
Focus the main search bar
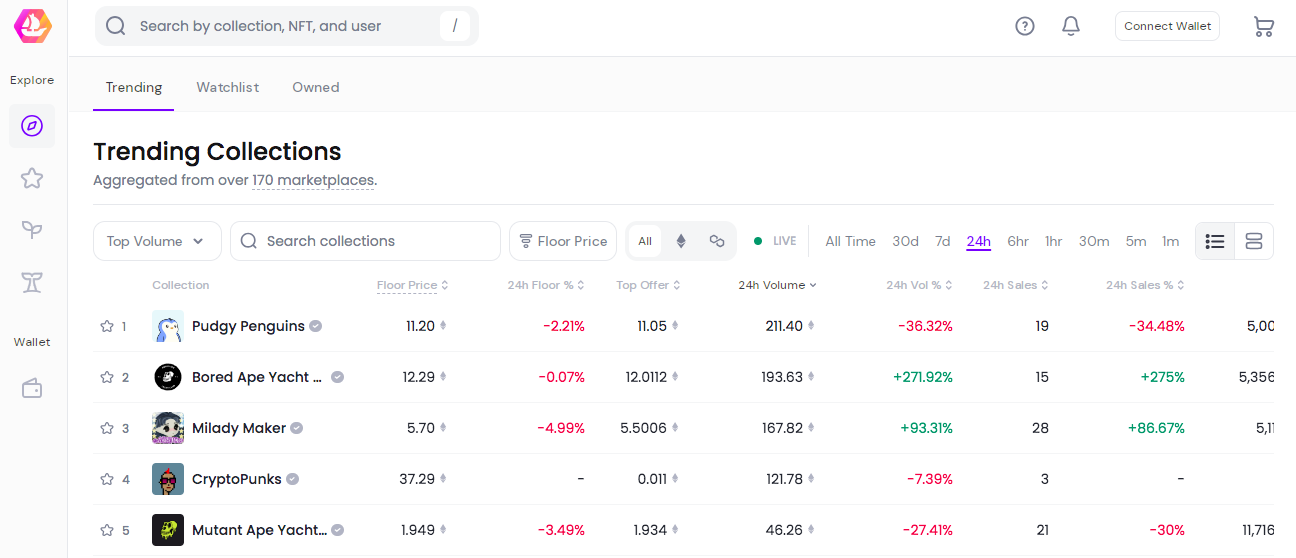click(x=287, y=26)
